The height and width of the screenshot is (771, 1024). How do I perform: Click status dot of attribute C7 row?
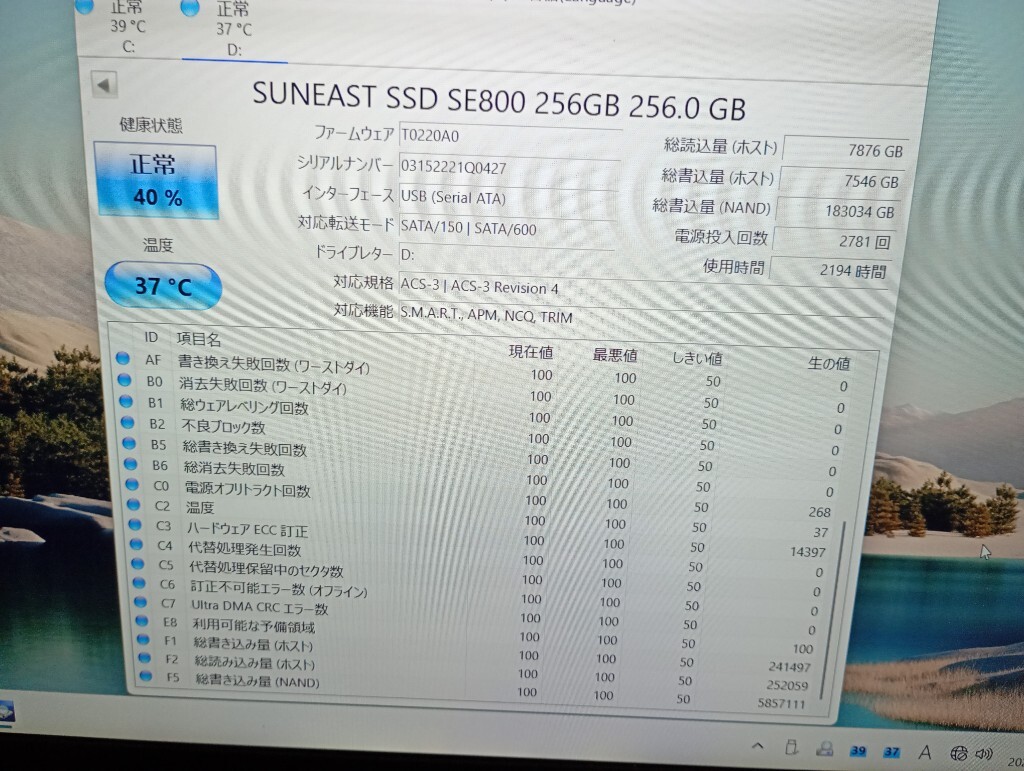[140, 602]
